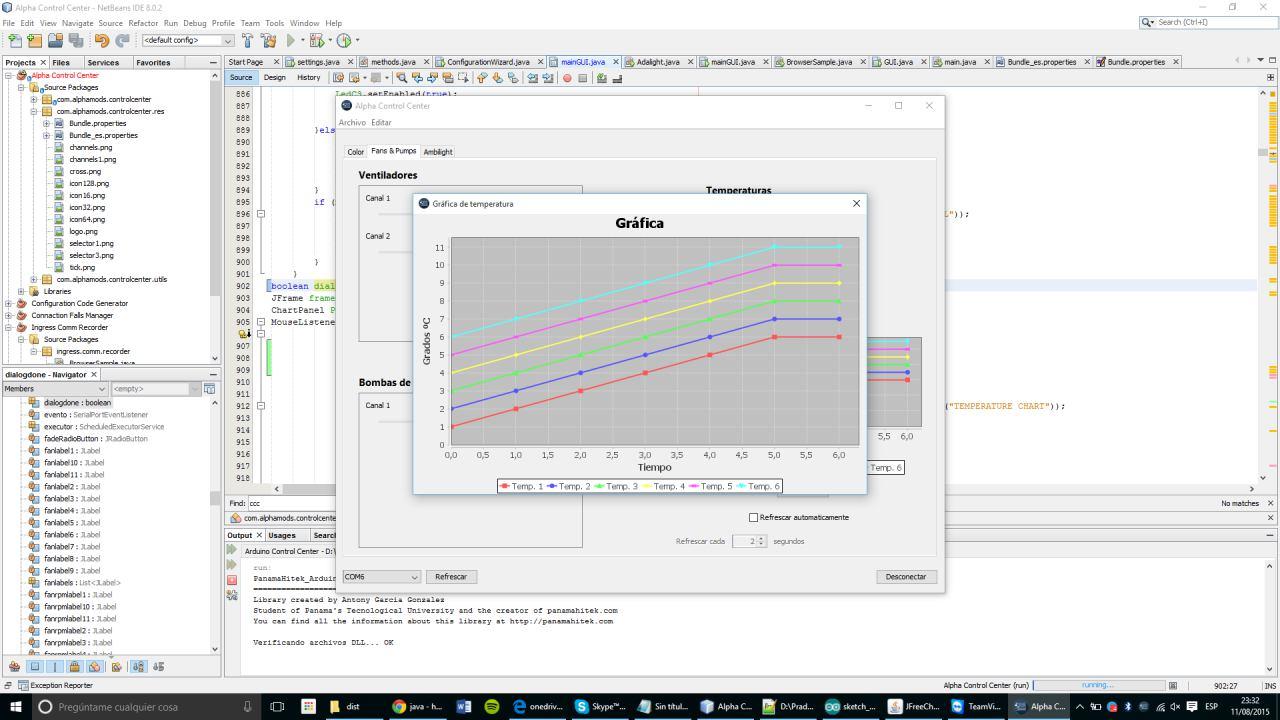Click the New Project icon
The image size is (1280, 720).
[34, 41]
